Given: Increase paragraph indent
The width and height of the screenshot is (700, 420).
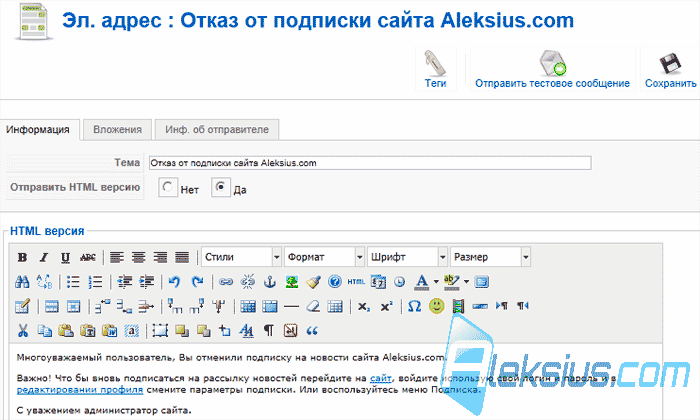Looking at the screenshot, I should click(146, 282).
